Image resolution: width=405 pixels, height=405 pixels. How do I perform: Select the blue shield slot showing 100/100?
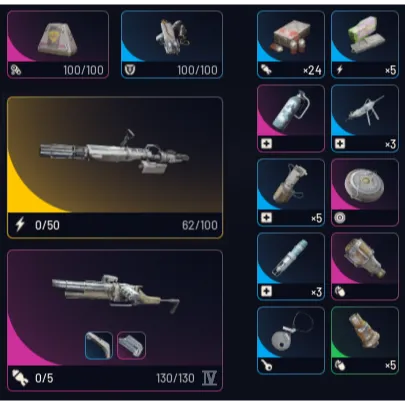click(172, 45)
